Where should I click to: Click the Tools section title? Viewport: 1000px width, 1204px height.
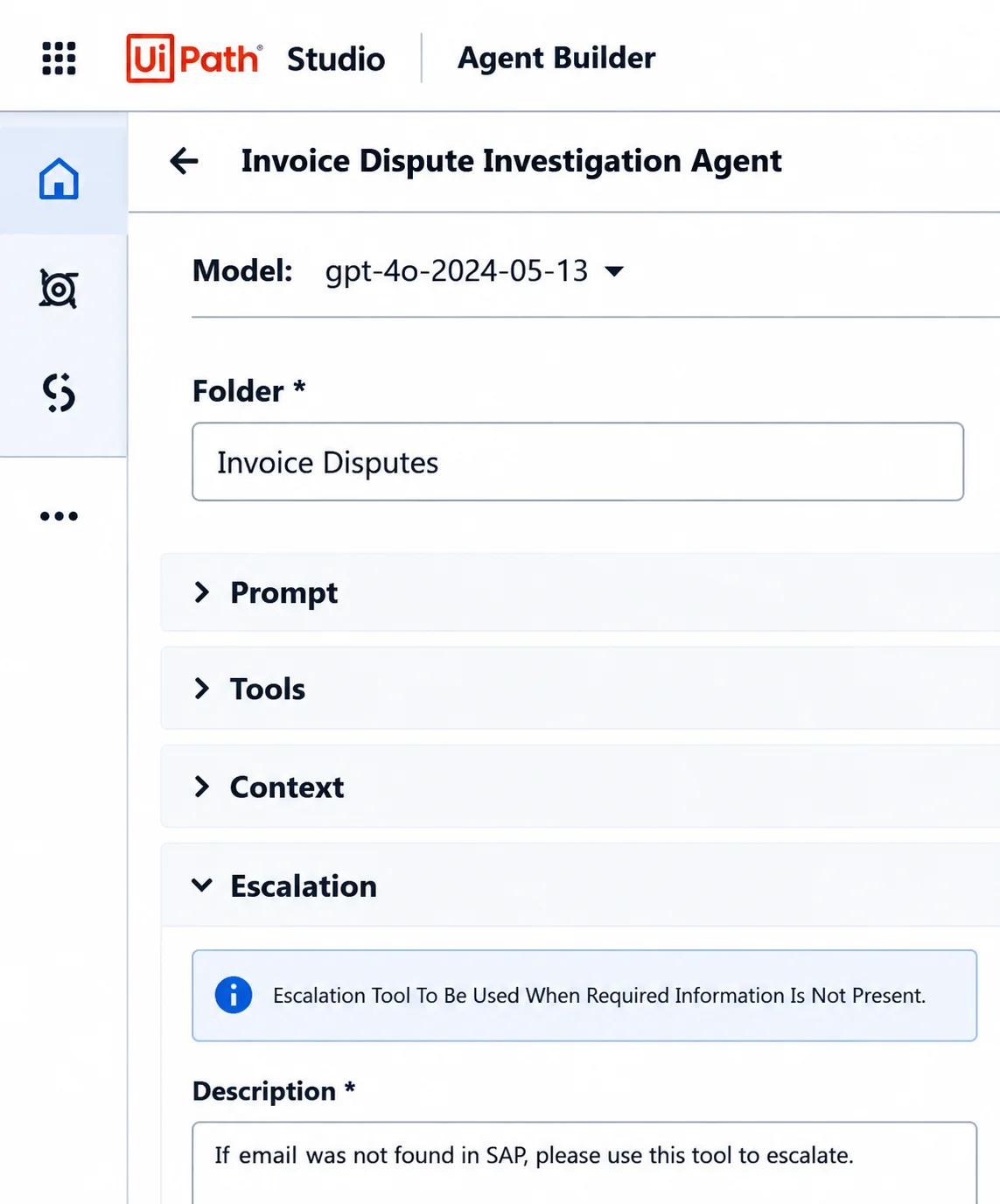[x=268, y=689]
